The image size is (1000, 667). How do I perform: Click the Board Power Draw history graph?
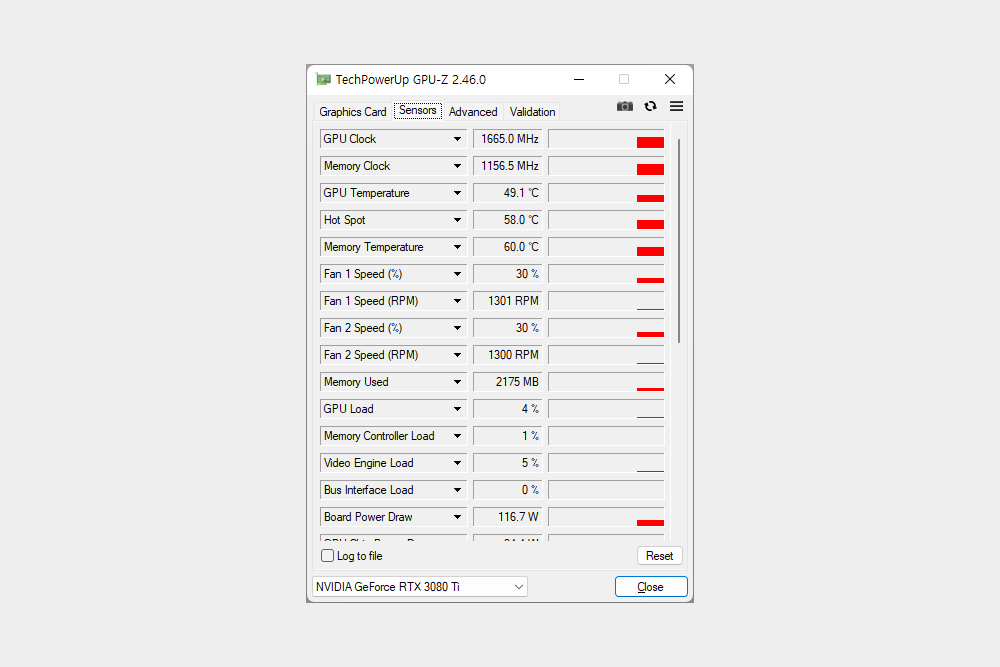(x=606, y=517)
